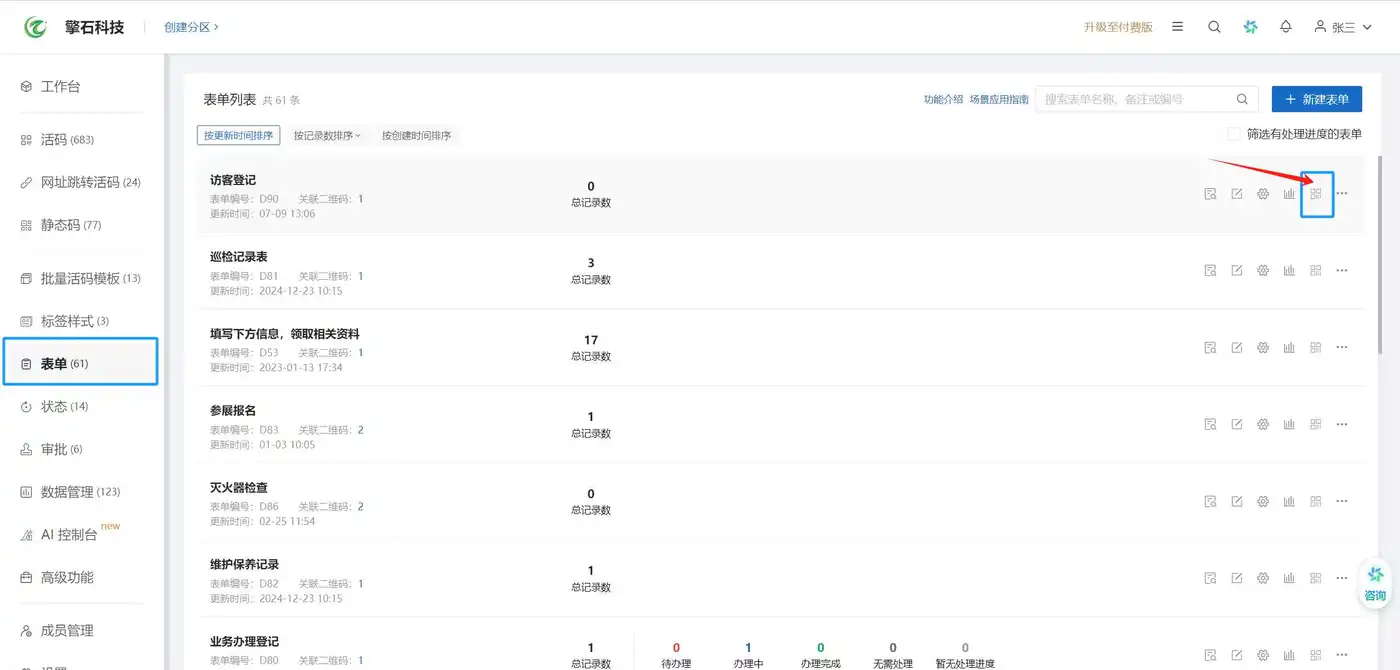The width and height of the screenshot is (1400, 670).
Task: Open more options menu for 维护保养记录
Action: [1342, 578]
